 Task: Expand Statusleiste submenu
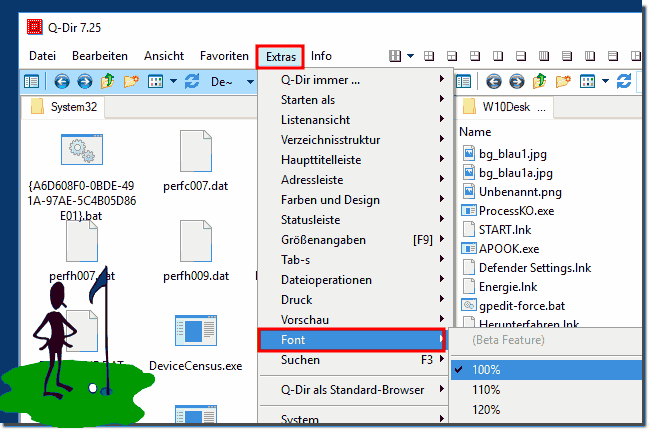[x=353, y=220]
